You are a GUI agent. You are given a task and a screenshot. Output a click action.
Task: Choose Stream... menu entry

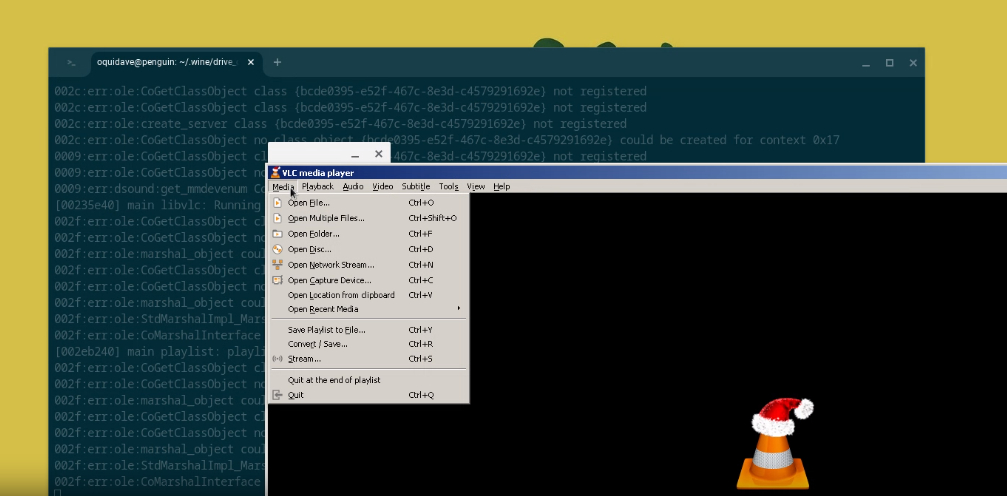pyautogui.click(x=368, y=359)
